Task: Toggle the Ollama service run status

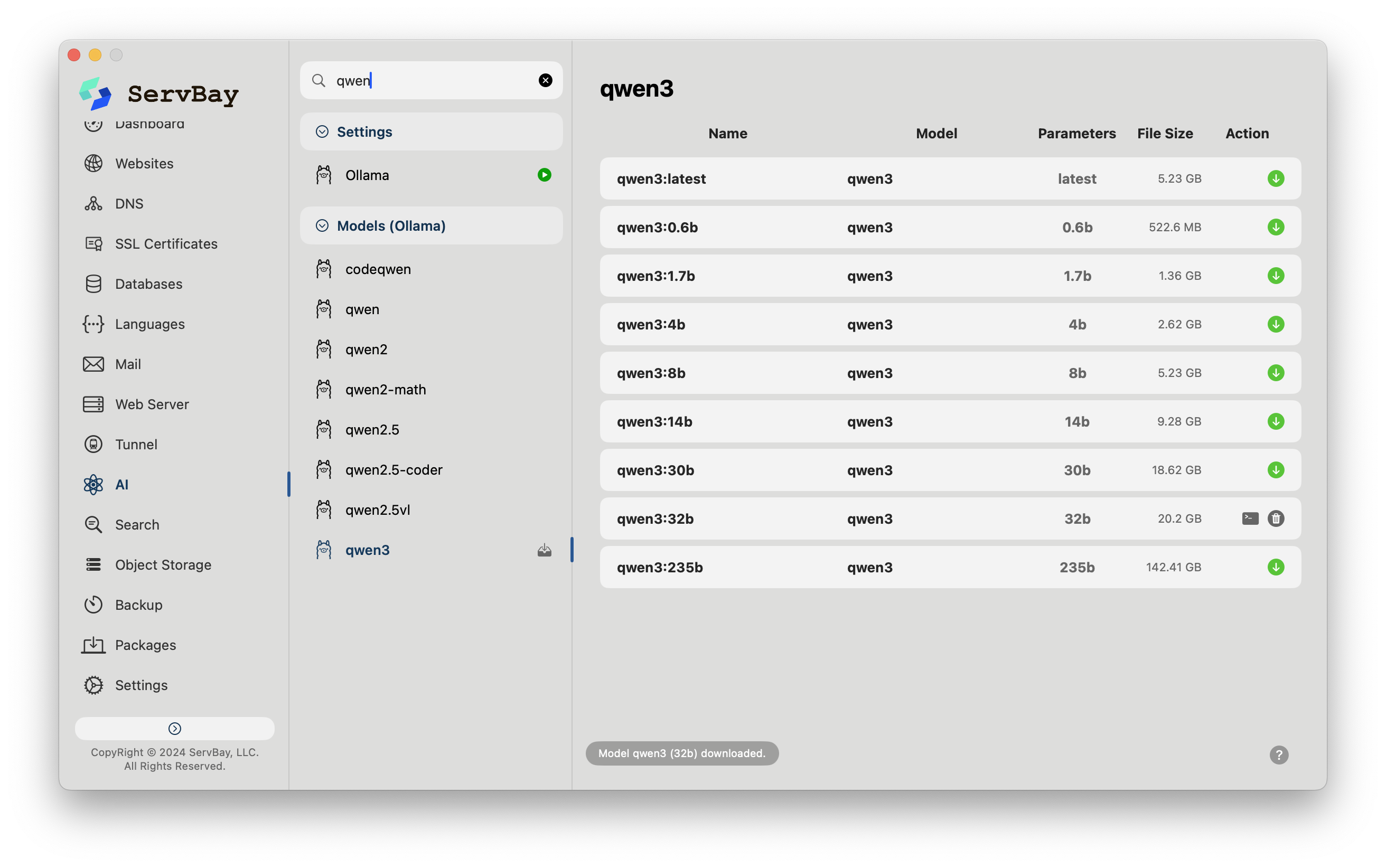Action: [544, 175]
